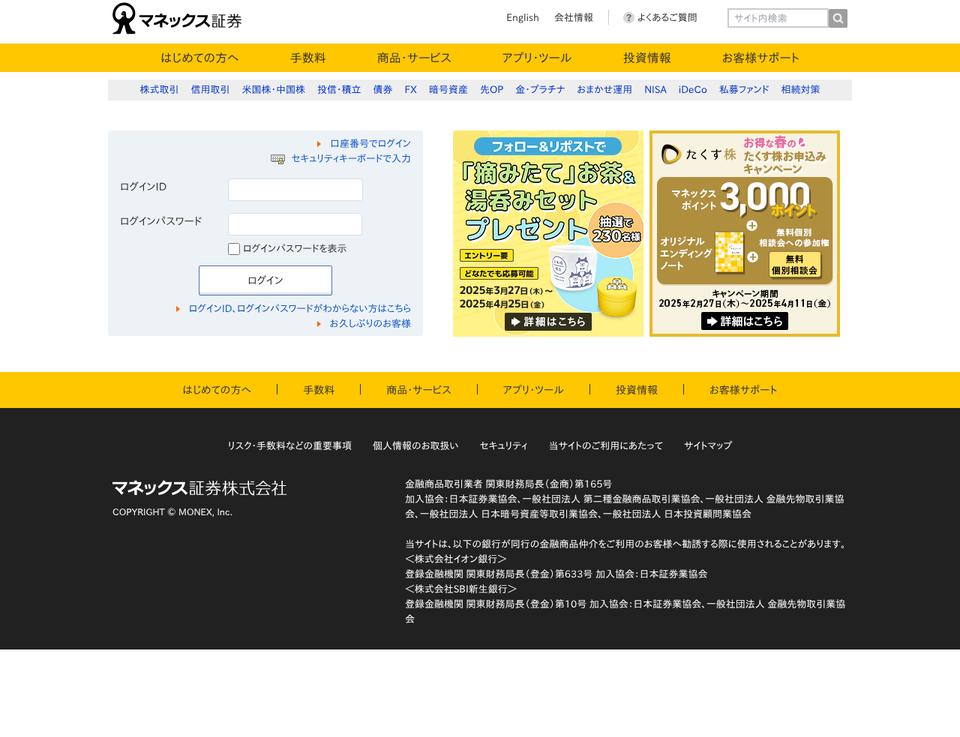
Task: Open the 商品・サービス menu
Action: point(412,58)
